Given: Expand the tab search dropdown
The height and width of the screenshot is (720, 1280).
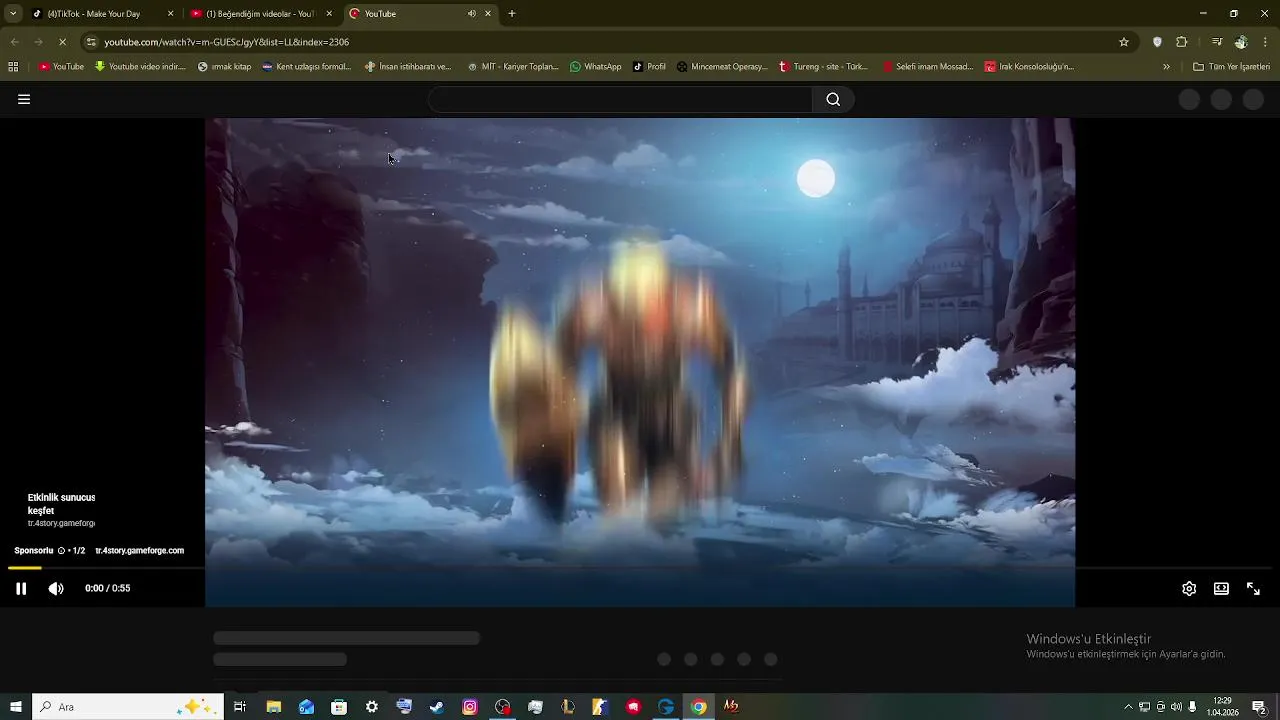Looking at the screenshot, I should (12, 14).
